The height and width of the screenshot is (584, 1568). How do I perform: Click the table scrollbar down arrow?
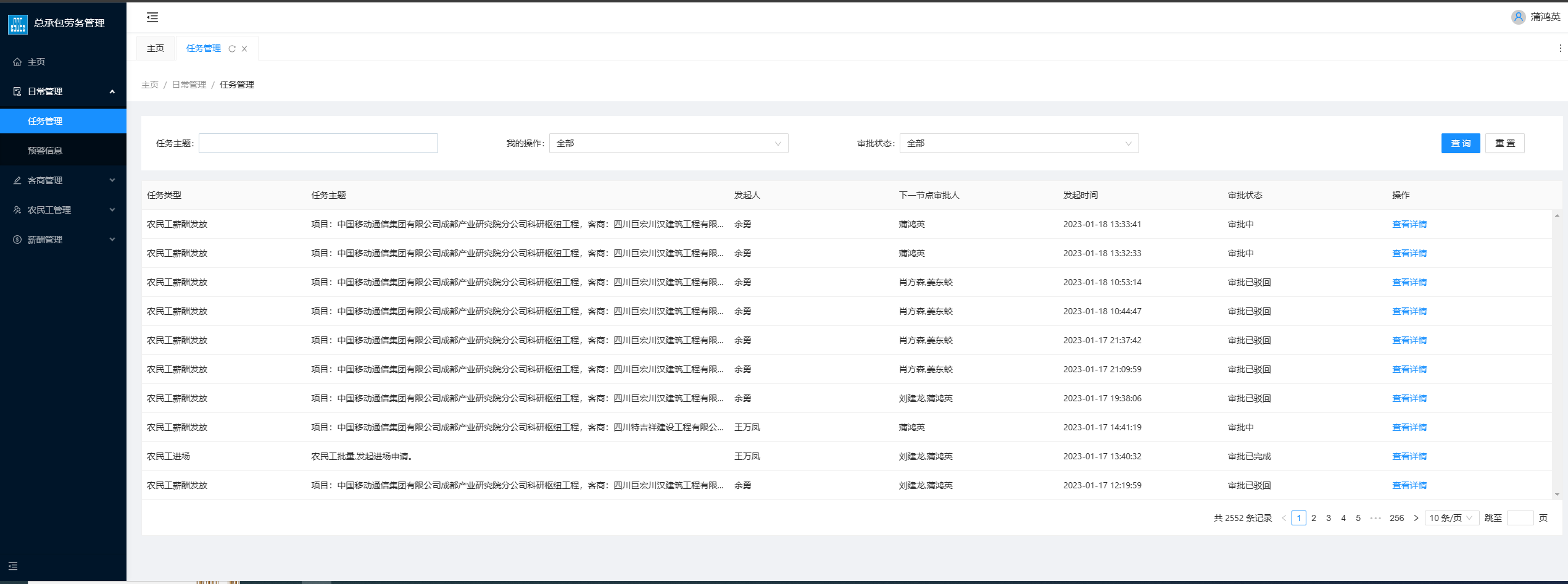click(1557, 494)
